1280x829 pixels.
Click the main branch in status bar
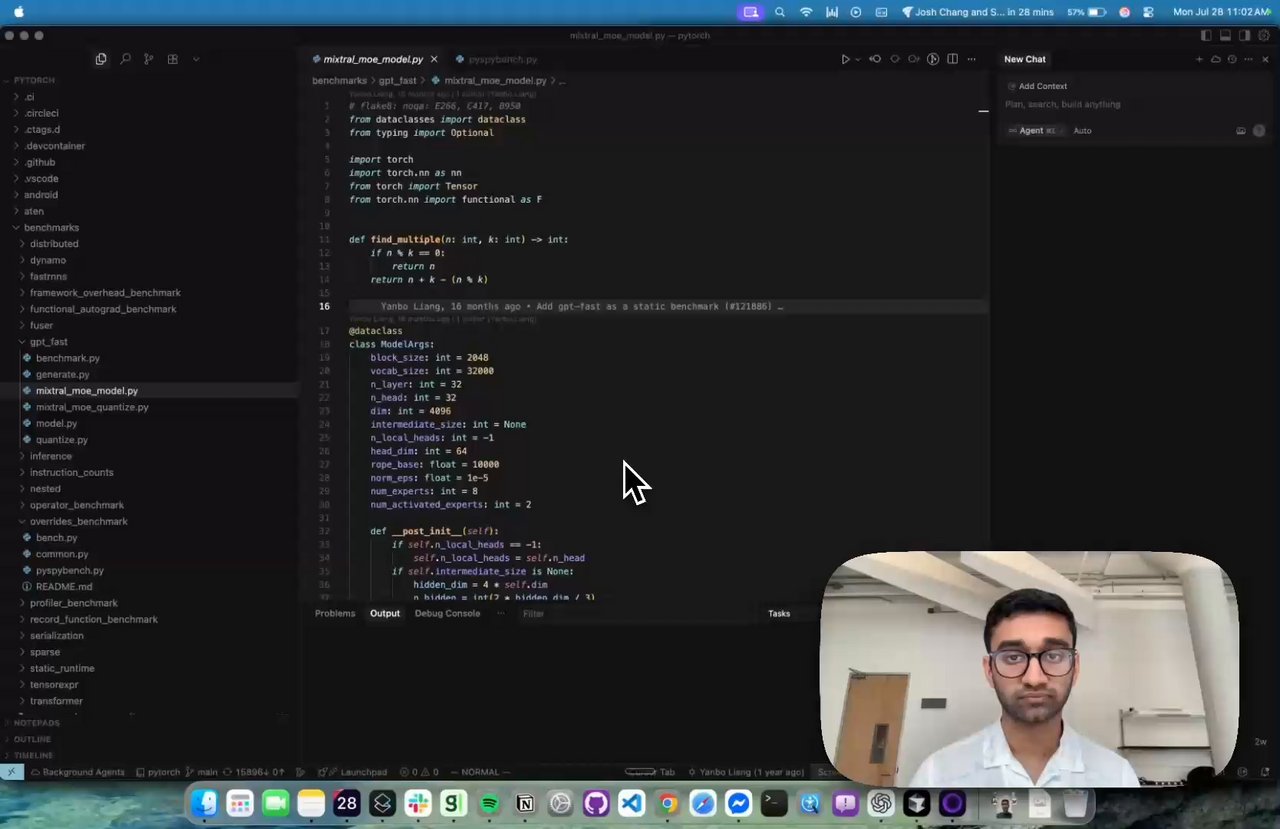pyautogui.click(x=202, y=772)
